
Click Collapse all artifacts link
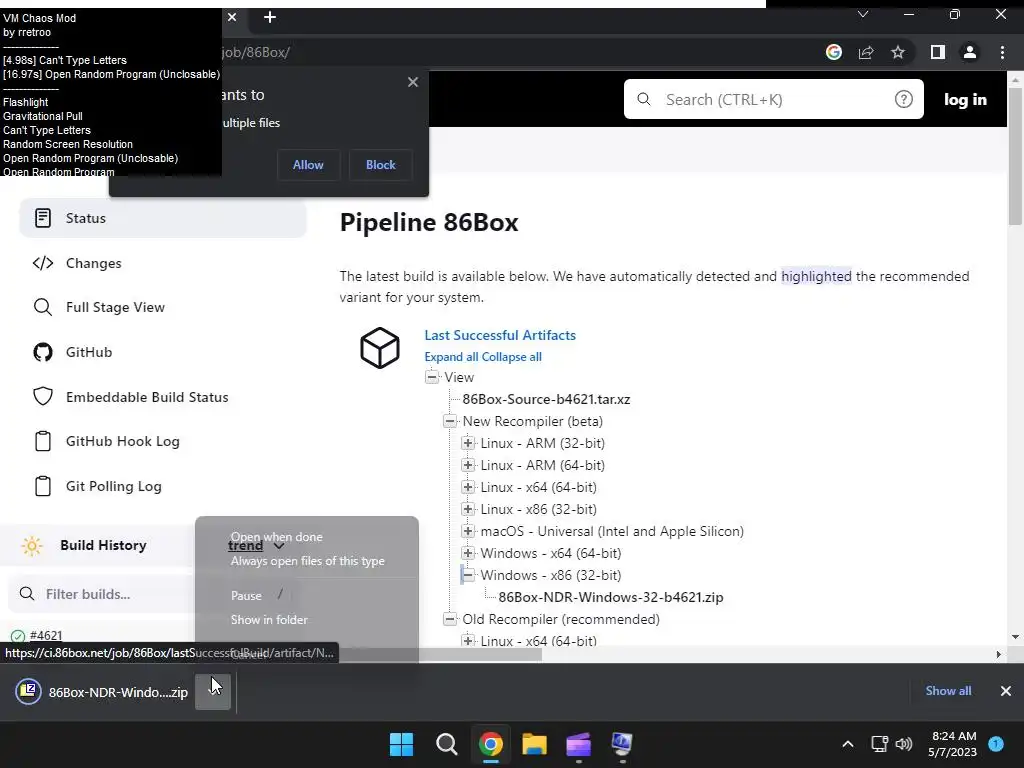[x=511, y=357]
